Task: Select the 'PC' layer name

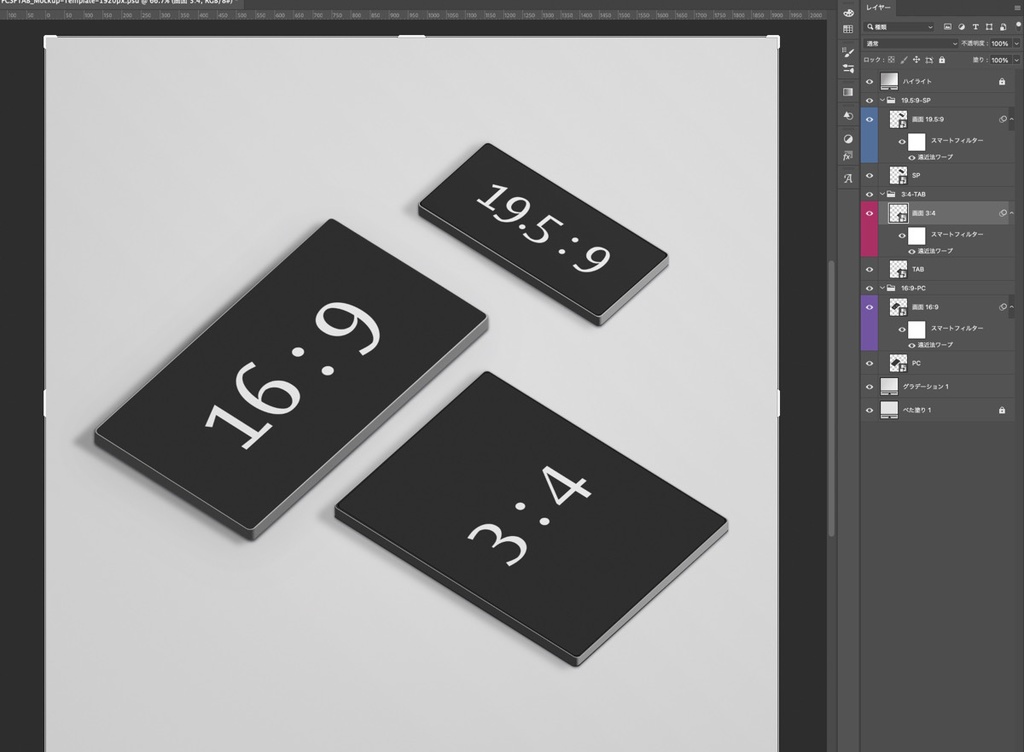Action: tap(916, 363)
